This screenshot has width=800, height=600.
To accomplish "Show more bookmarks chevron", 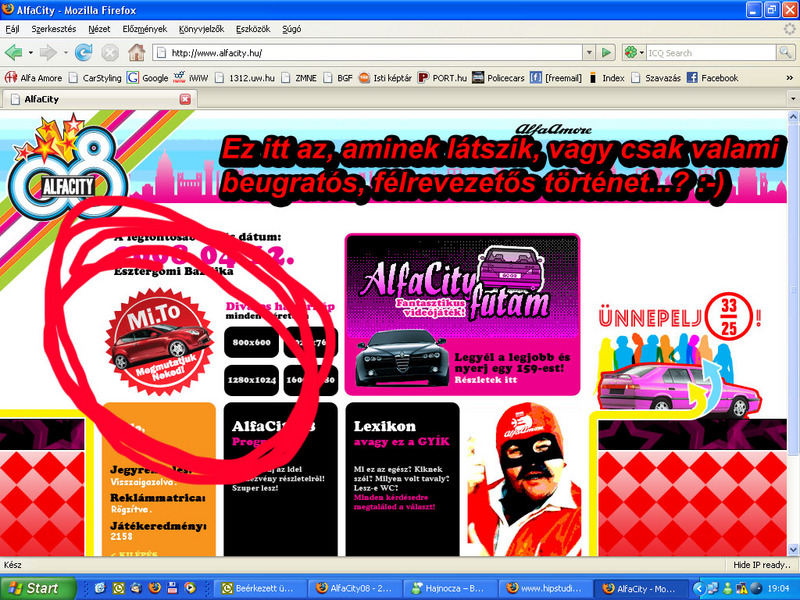I will (789, 78).
